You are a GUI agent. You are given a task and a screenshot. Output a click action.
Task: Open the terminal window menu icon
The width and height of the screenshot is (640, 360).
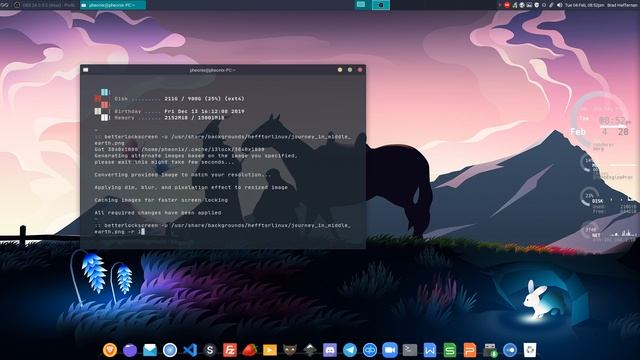[86, 70]
